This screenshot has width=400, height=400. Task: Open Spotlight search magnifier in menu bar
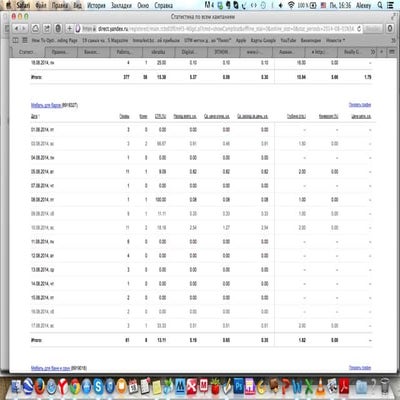click(x=380, y=5)
